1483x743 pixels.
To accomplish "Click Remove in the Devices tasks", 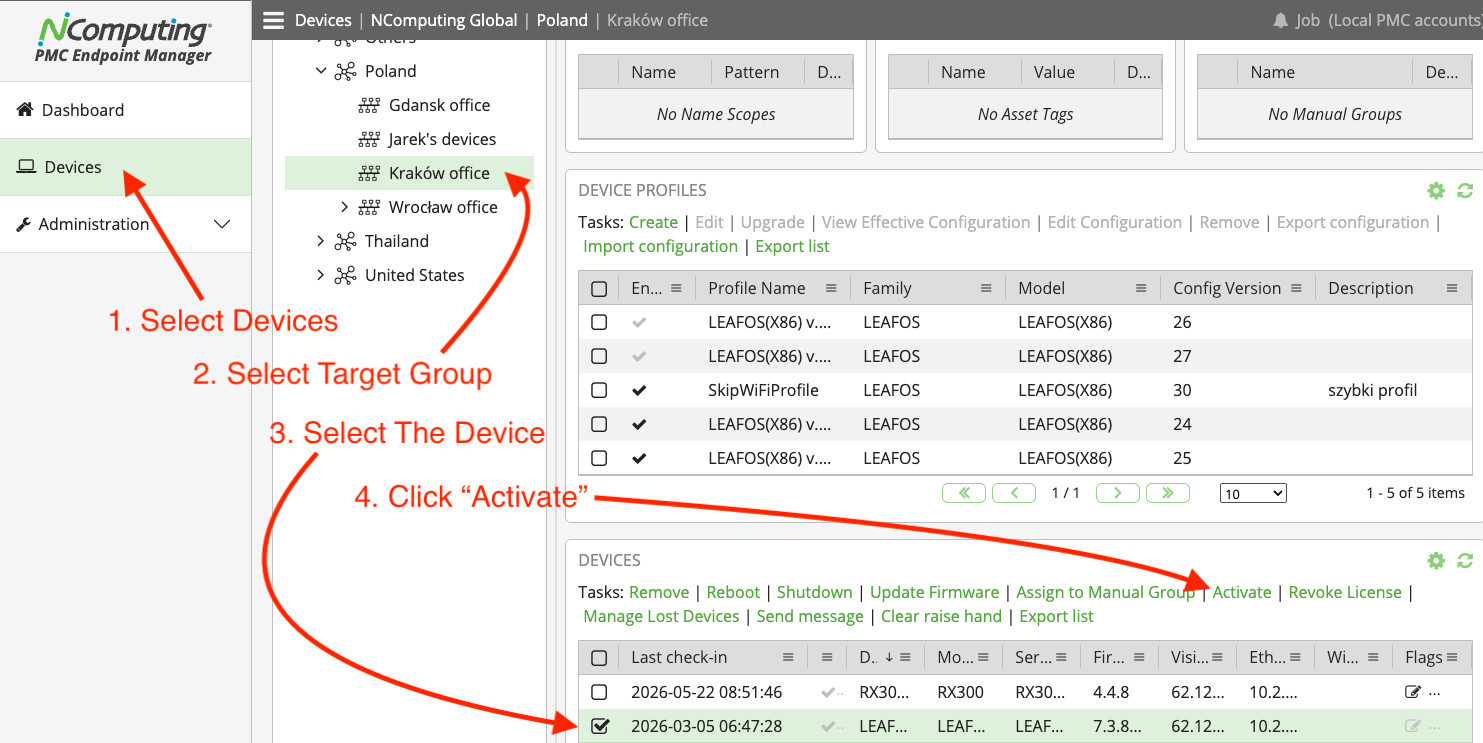I will point(659,592).
